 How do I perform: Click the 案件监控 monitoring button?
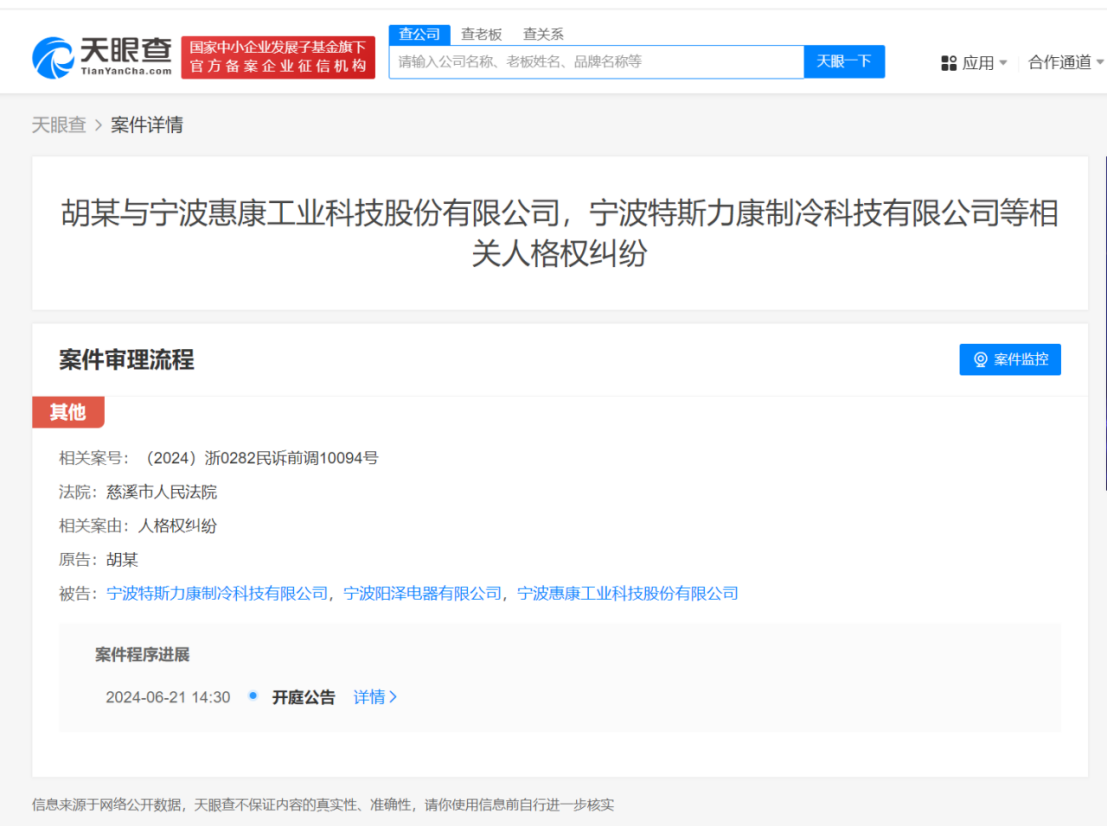click(x=1010, y=360)
